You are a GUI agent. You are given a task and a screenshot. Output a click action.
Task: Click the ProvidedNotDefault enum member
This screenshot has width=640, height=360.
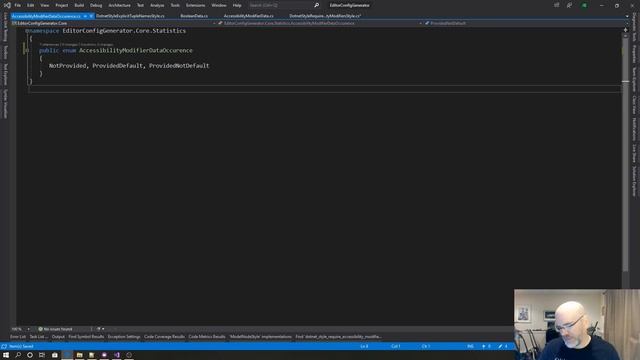(x=179, y=65)
